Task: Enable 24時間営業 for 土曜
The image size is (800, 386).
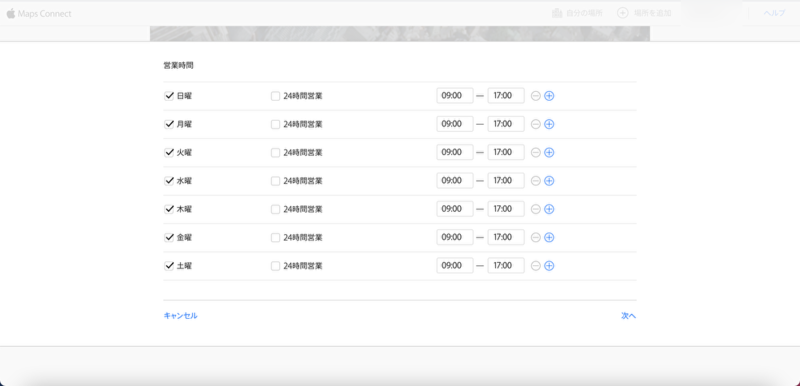Action: point(276,266)
